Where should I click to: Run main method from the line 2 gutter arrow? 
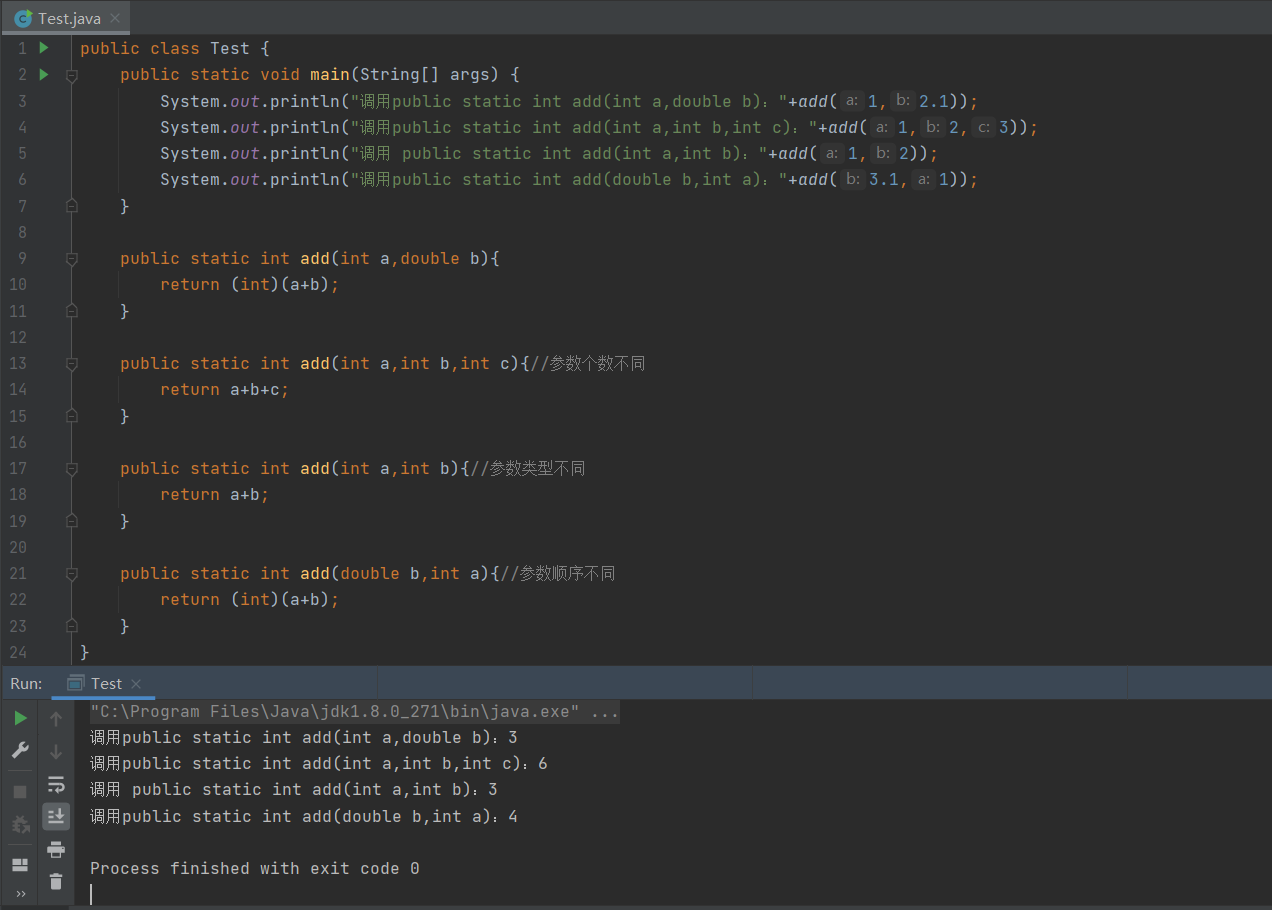(43, 74)
